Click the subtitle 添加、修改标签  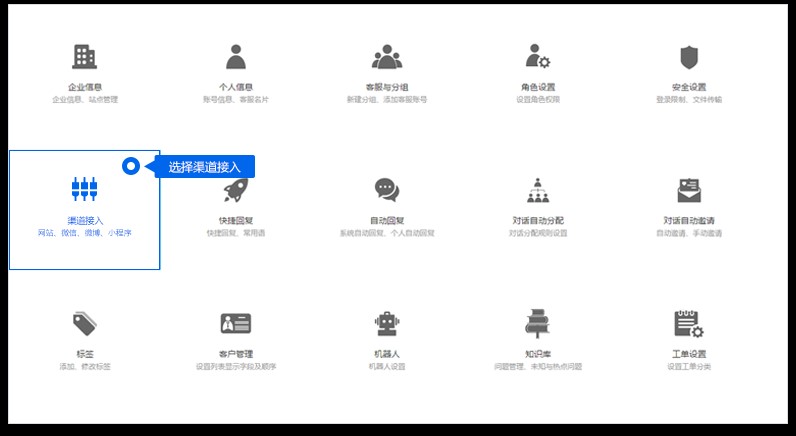(85, 366)
